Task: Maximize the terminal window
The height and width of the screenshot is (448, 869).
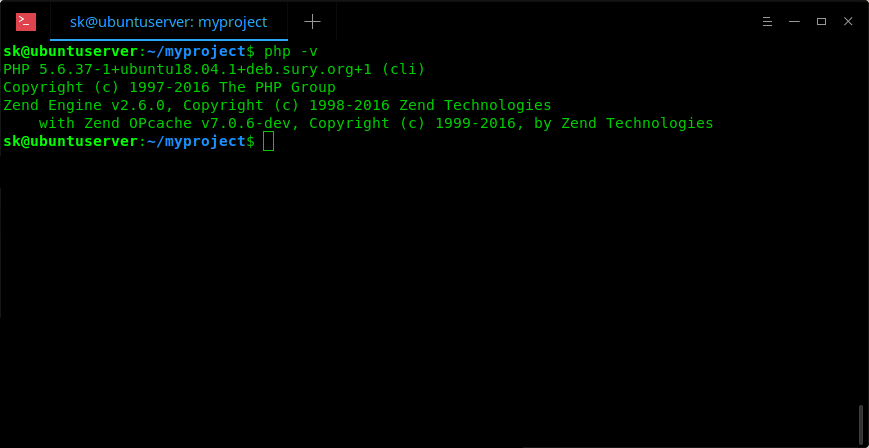Action: pos(821,22)
